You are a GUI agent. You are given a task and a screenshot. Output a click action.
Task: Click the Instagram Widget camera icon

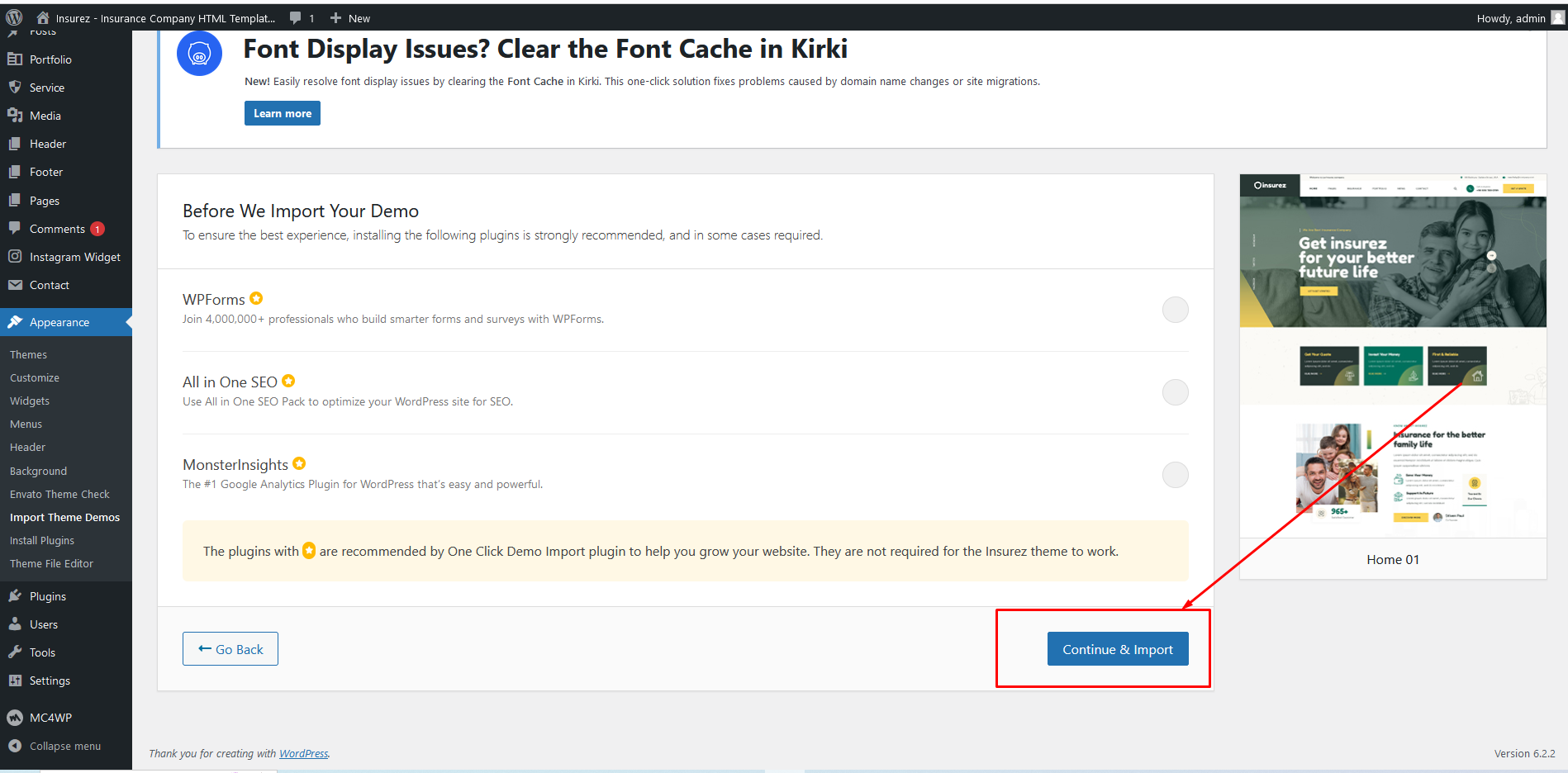[15, 257]
